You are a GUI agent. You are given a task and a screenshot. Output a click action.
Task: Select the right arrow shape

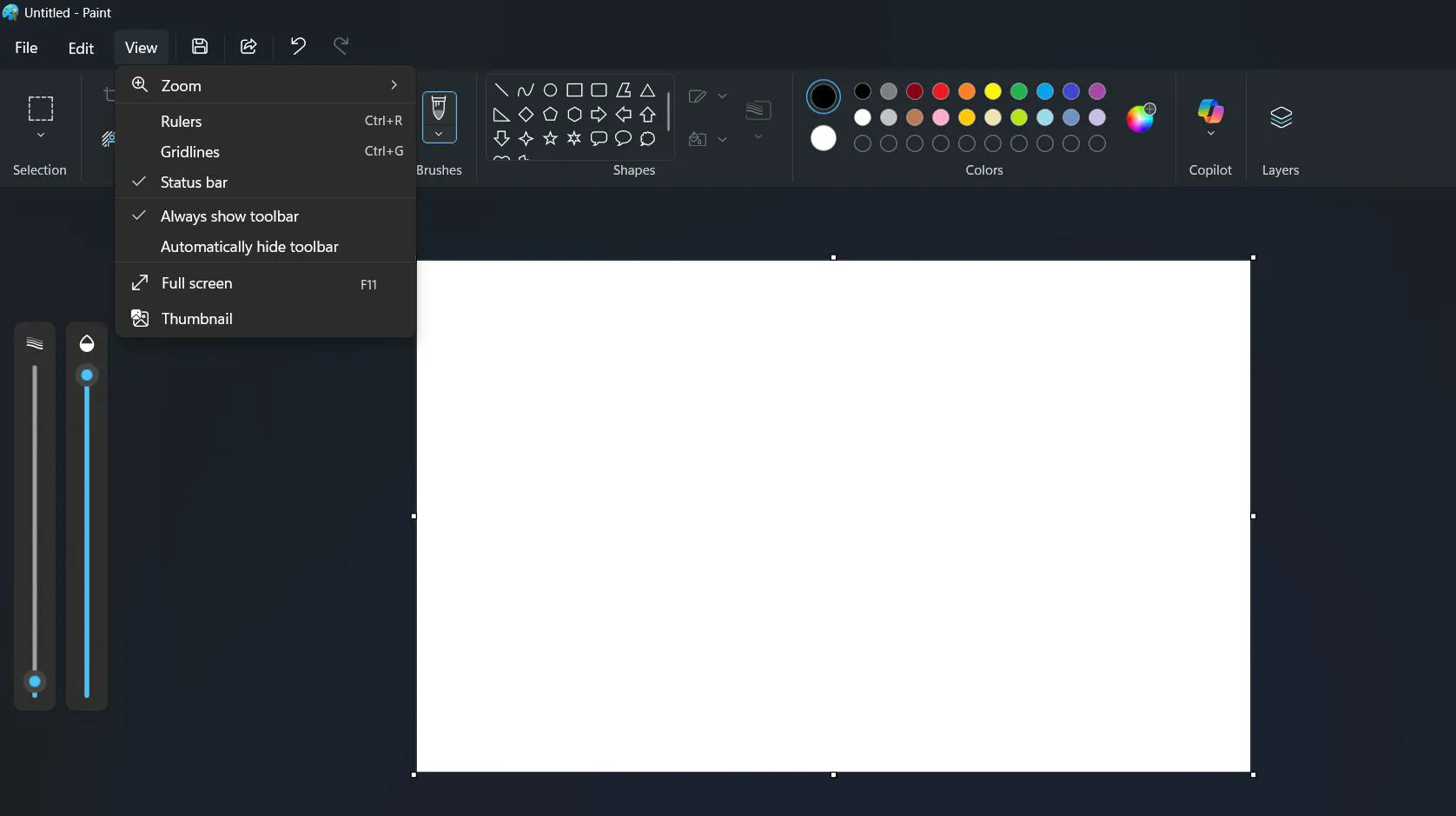(x=599, y=114)
